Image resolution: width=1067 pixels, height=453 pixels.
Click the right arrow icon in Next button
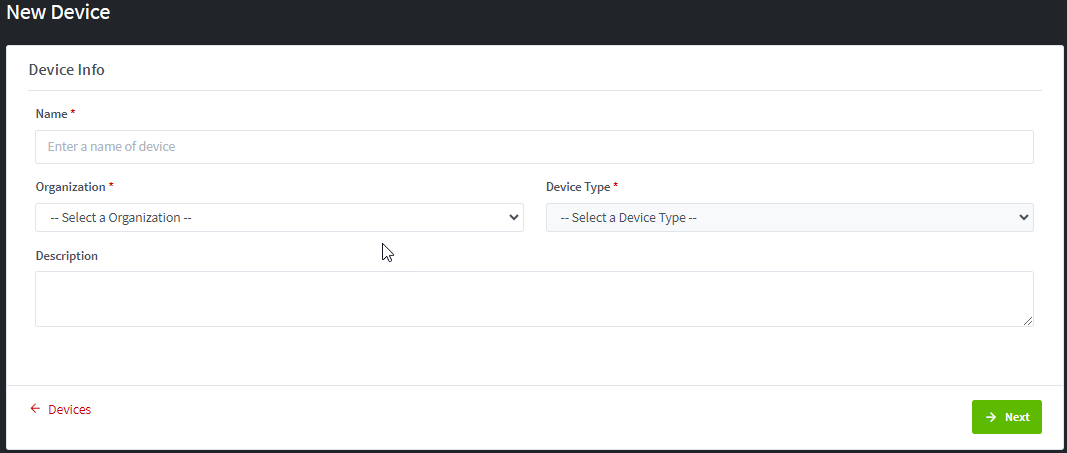click(990, 417)
